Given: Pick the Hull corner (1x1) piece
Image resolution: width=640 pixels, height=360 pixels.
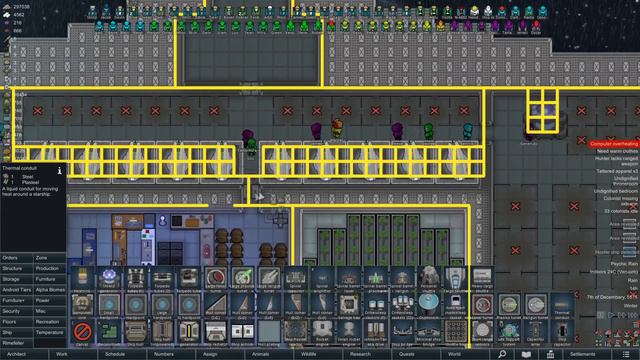Looking at the screenshot, I should (x=216, y=306).
